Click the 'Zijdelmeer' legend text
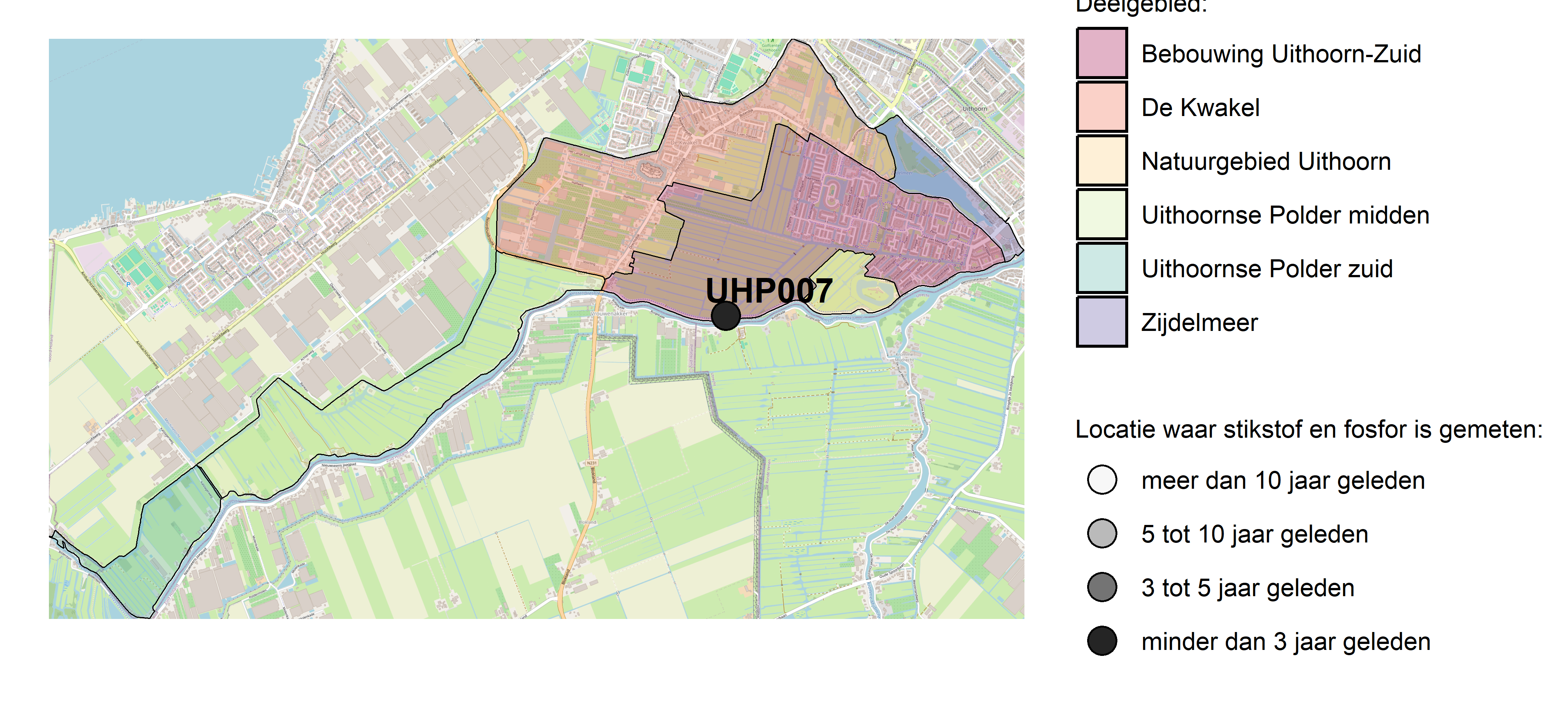Screen dimensions: 1568x707 tap(1199, 323)
